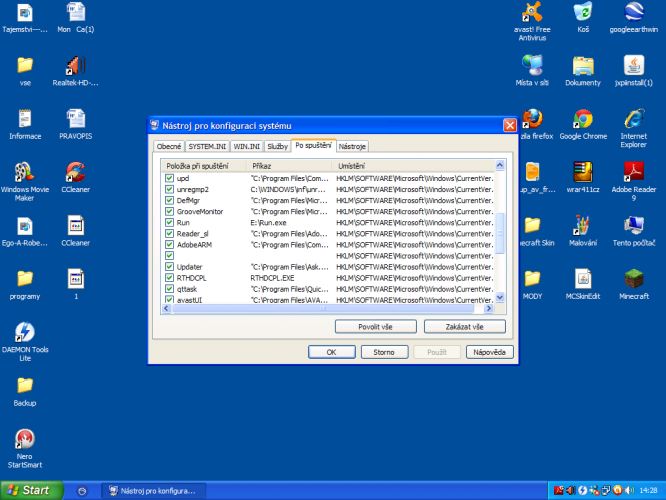Open the Malování paint shortcut
The height and width of the screenshot is (500, 666).
pyautogui.click(x=583, y=231)
